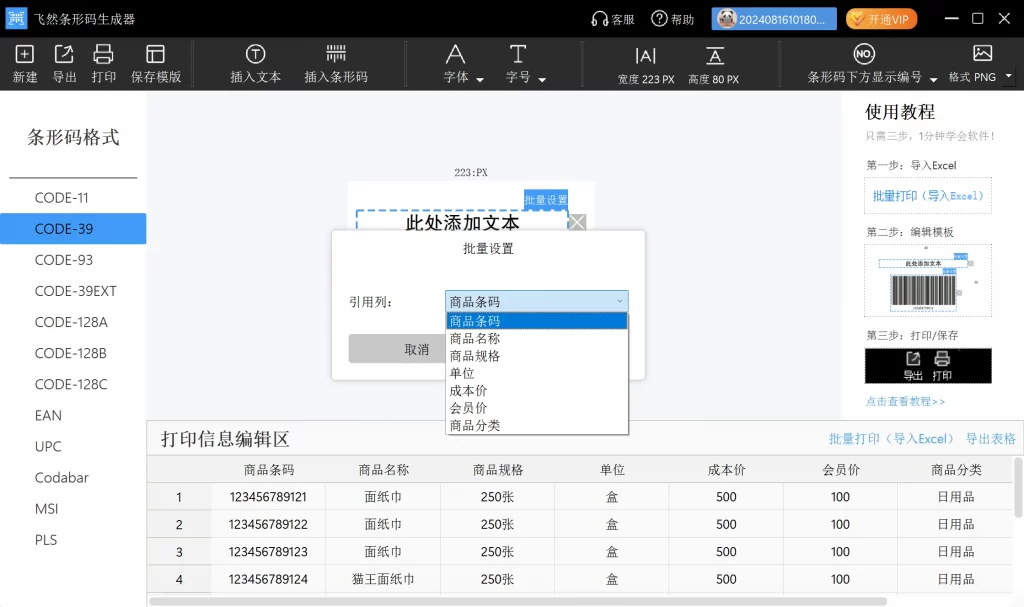Viewport: 1024px width, 607px height.
Task: Choose 商品规格 in the dropdown list
Action: coord(536,356)
